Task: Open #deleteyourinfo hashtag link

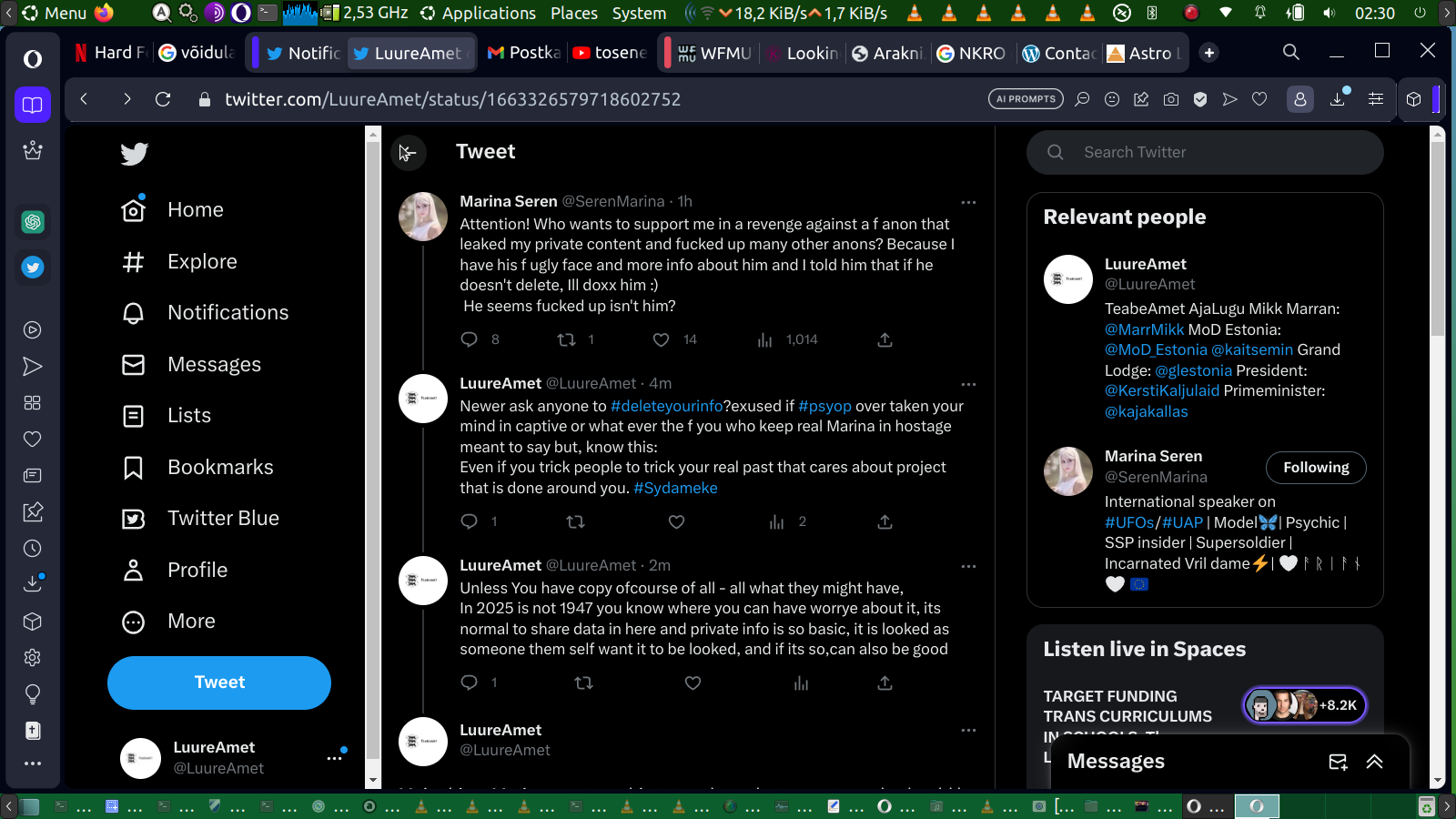Action: 667,407
